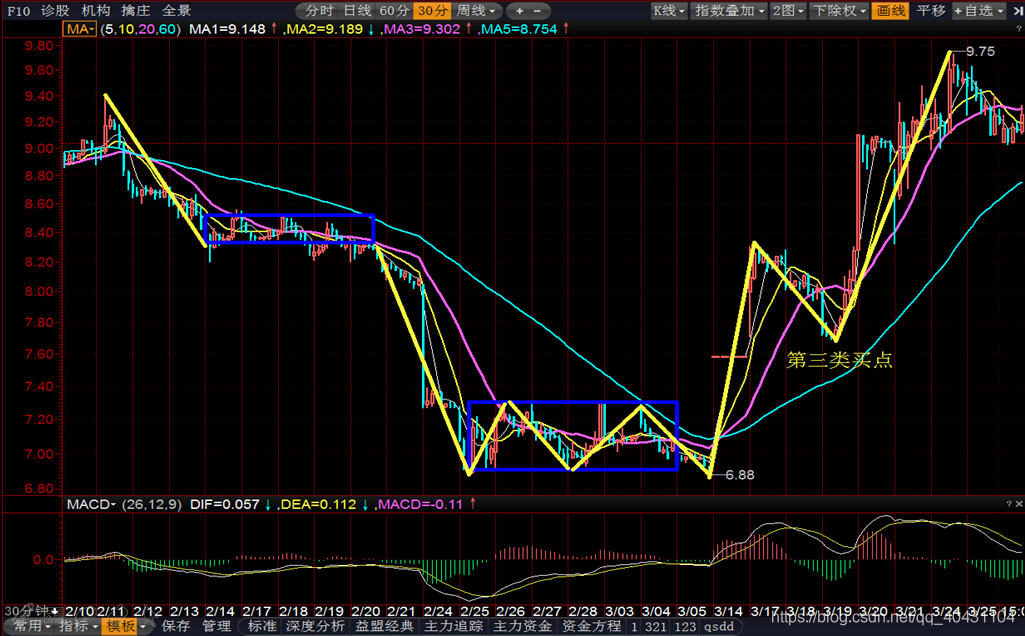Viewport: 1025px width, 636px height.
Task: Click MACD parameters (26,12,9)
Action: click(x=152, y=505)
